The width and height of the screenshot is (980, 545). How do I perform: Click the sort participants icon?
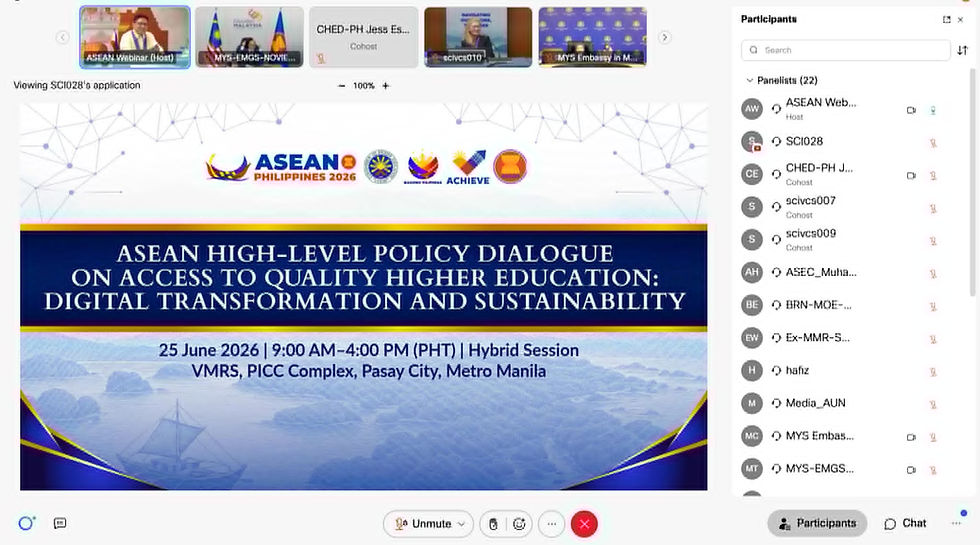[x=962, y=50]
